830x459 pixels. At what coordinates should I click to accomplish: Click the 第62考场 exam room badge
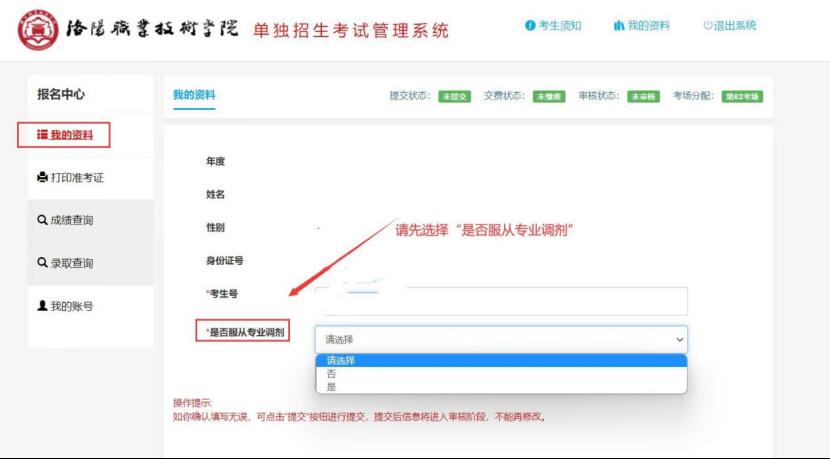742,97
